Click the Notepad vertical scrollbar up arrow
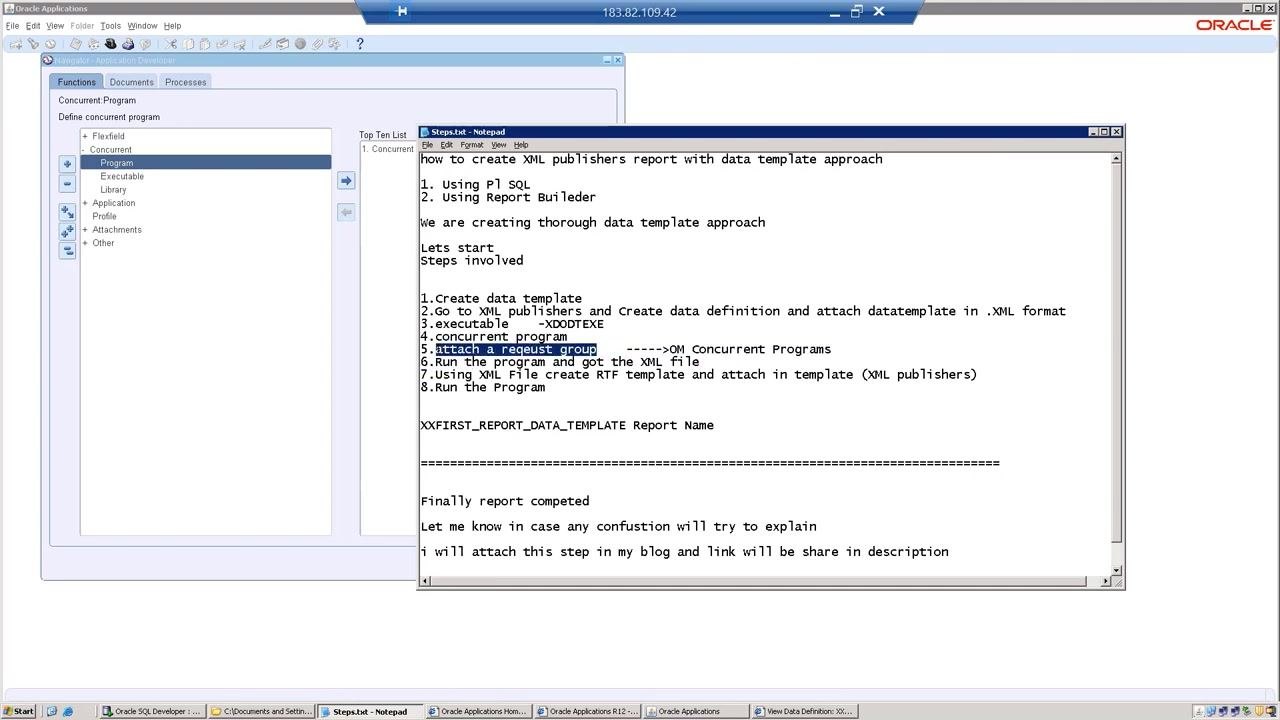The height and width of the screenshot is (720, 1280). [x=1116, y=158]
